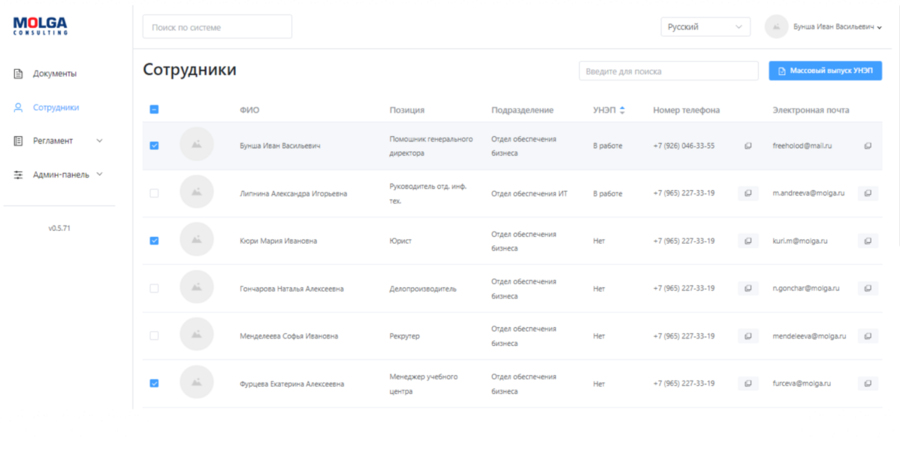Click the phone number +7 (926) 046-33-55
The image size is (900, 452).
pos(684,146)
